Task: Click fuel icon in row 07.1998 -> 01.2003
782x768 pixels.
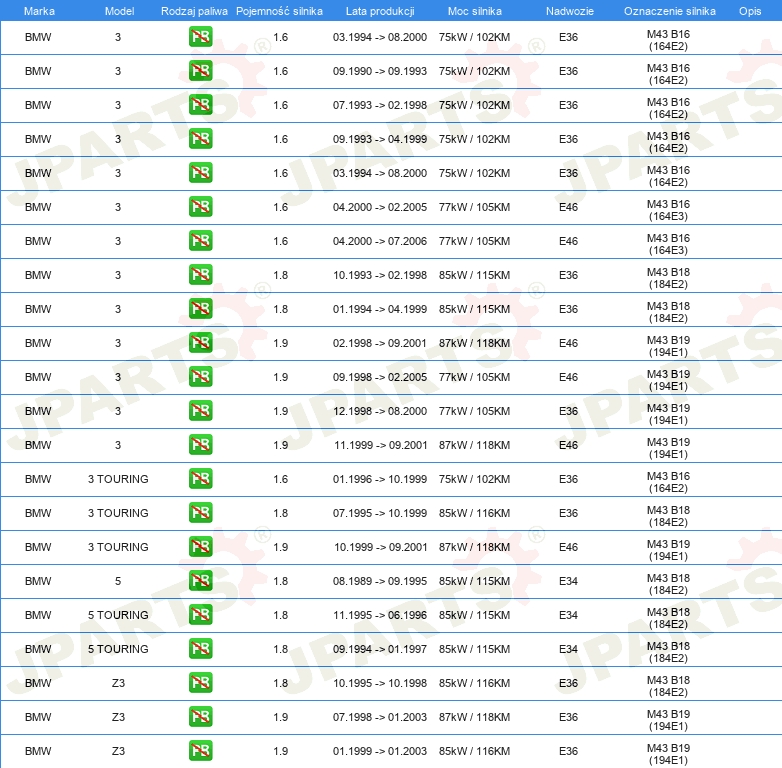Action: [x=200, y=717]
